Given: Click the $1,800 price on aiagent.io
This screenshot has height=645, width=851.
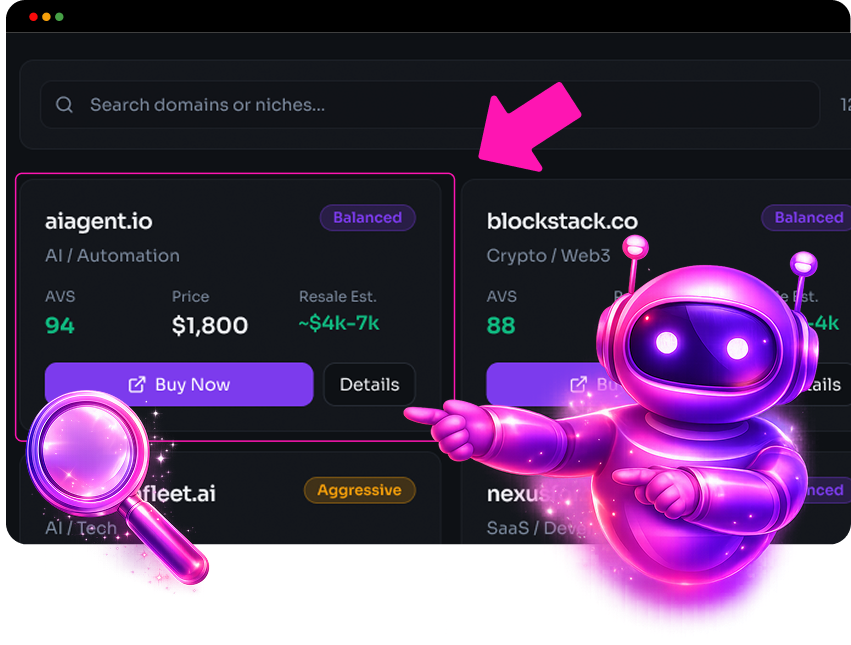Looking at the screenshot, I should click(x=209, y=325).
